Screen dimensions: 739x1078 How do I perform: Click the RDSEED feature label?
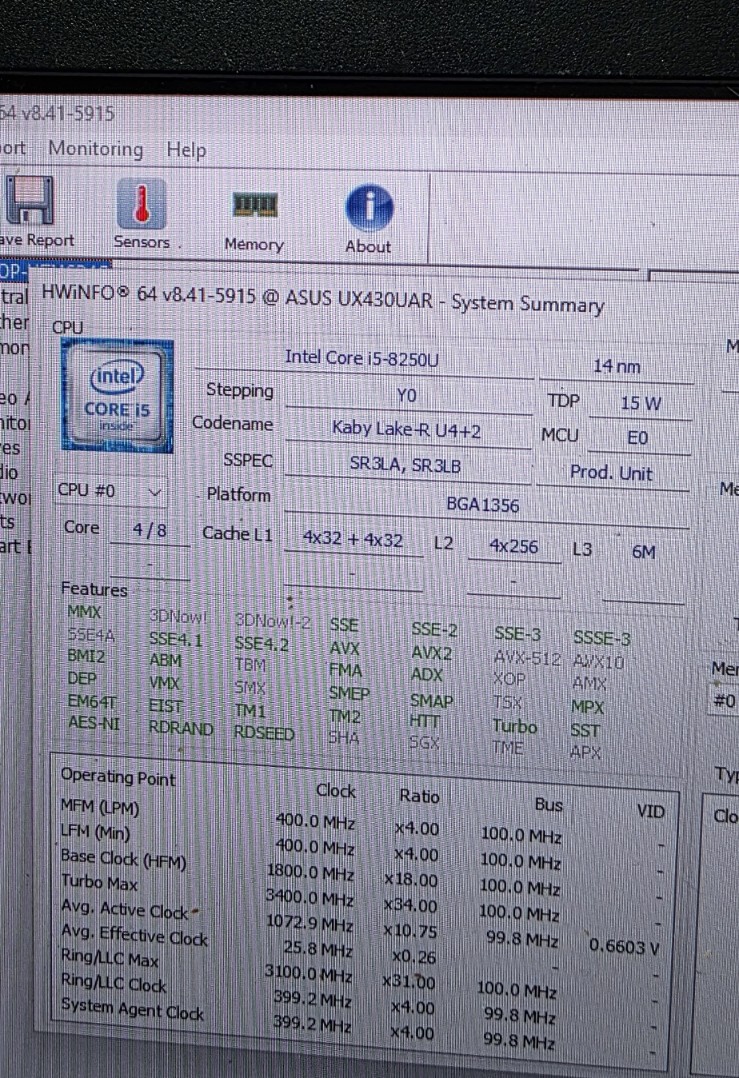264,733
